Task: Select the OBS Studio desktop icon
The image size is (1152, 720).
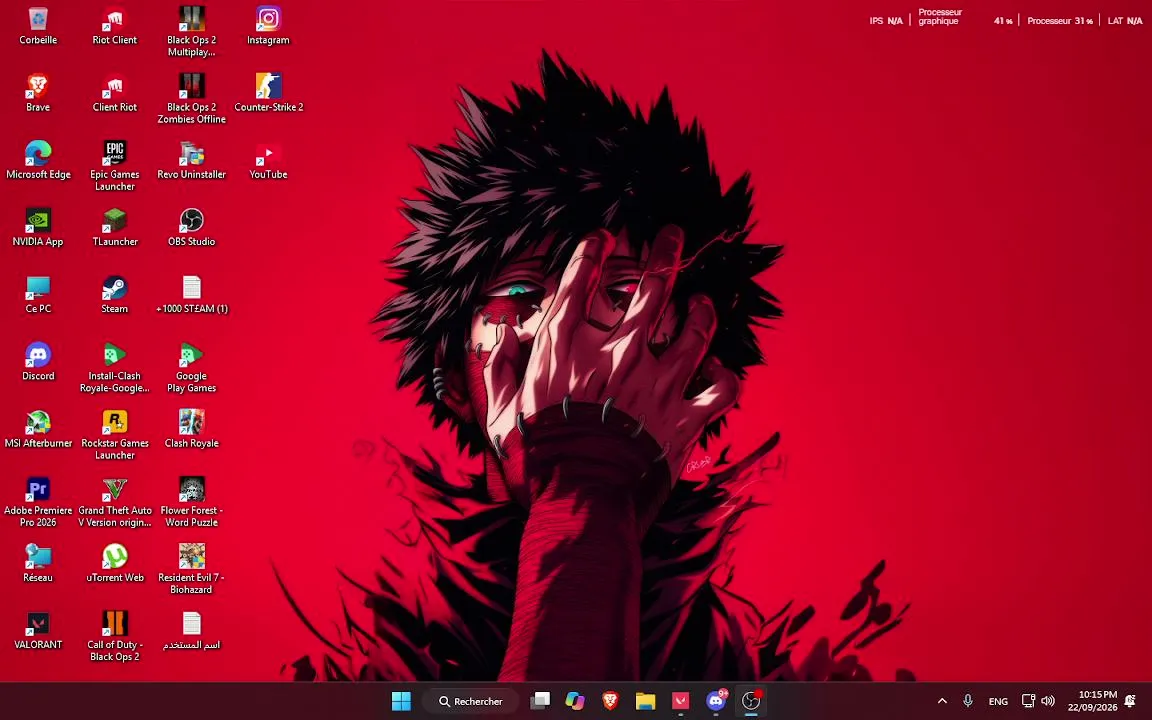Action: point(192,228)
